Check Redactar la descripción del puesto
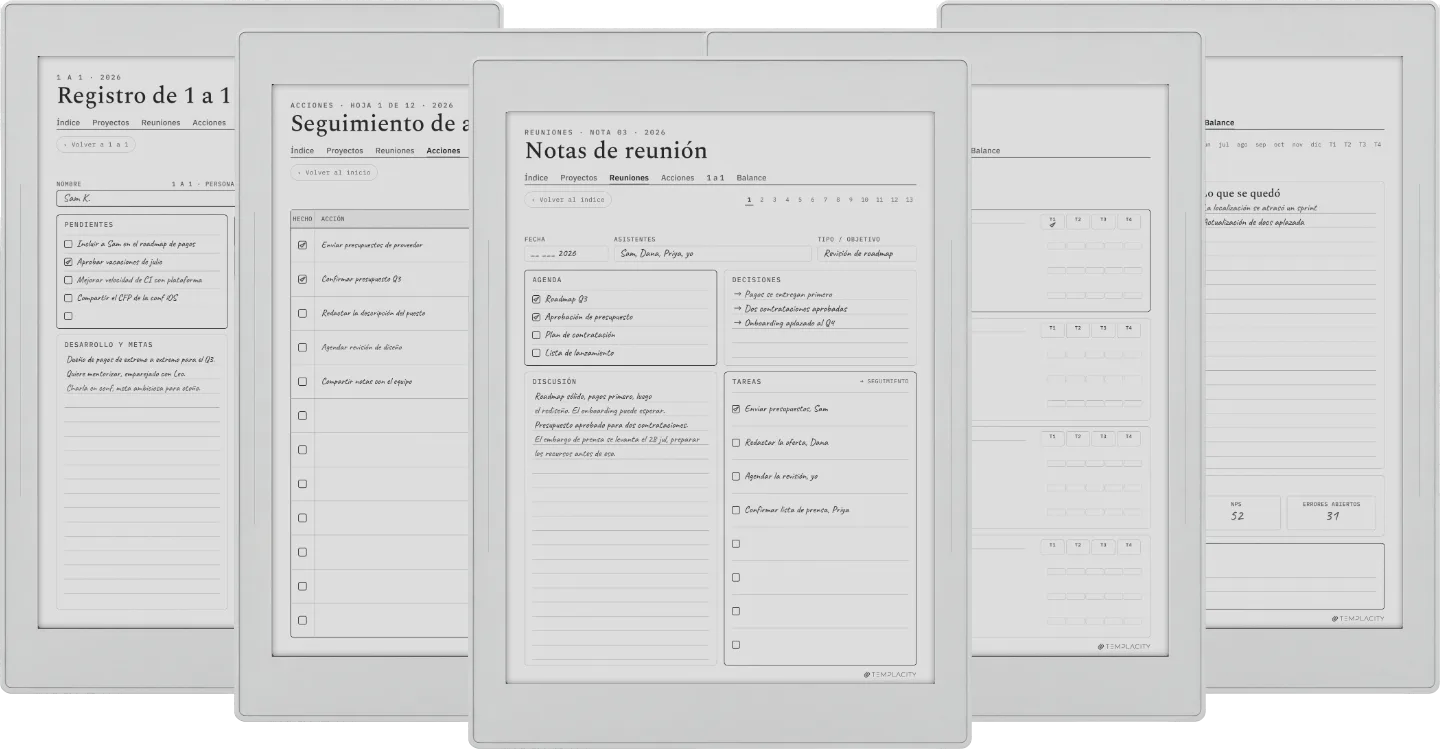The width and height of the screenshot is (1440, 750). click(302, 313)
